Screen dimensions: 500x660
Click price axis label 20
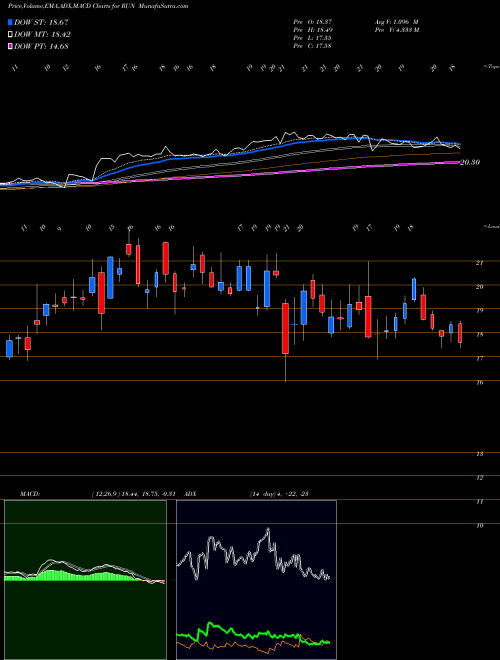point(479,287)
